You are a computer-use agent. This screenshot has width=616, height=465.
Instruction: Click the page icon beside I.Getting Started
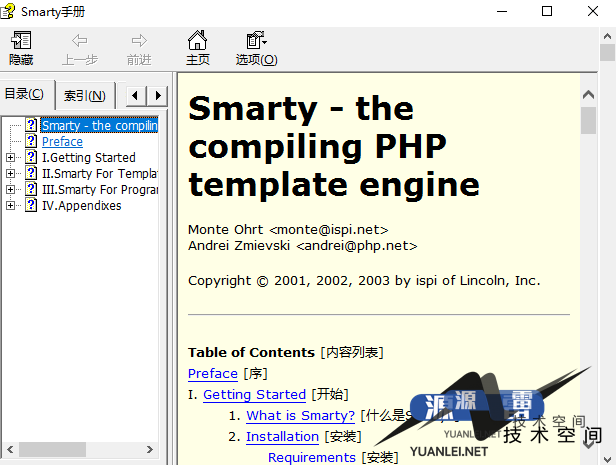coord(31,157)
